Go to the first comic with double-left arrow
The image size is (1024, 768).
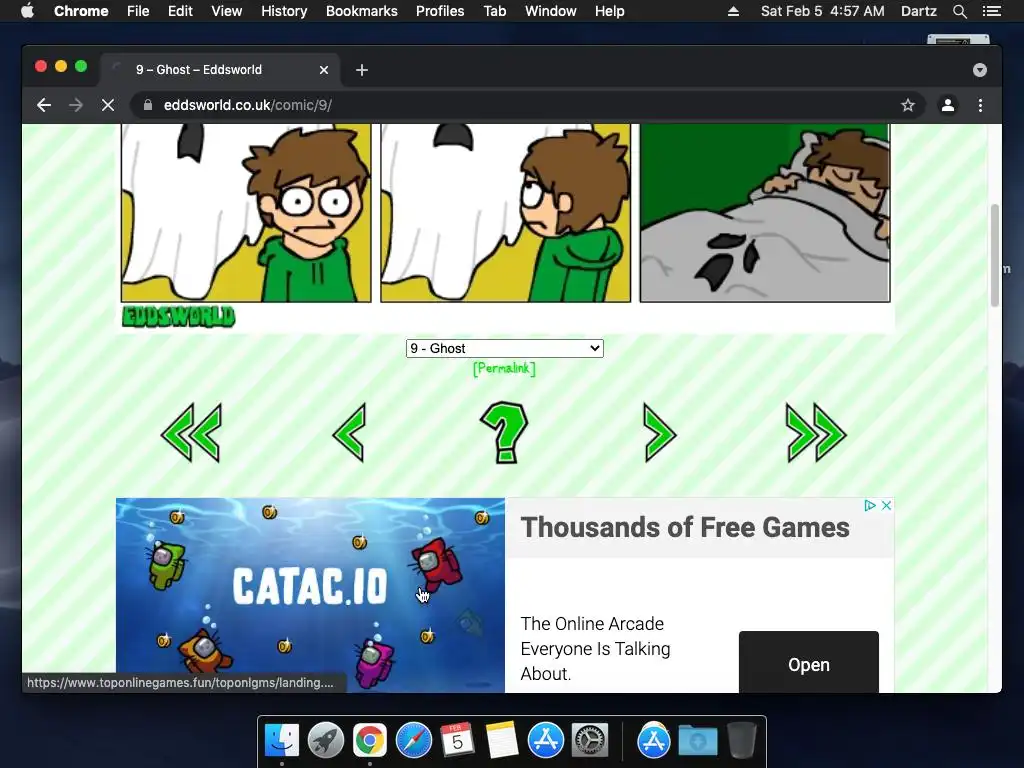coord(191,432)
